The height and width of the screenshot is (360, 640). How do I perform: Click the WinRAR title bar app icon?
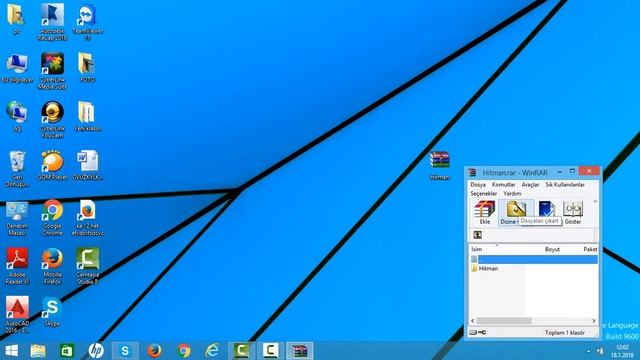(472, 173)
